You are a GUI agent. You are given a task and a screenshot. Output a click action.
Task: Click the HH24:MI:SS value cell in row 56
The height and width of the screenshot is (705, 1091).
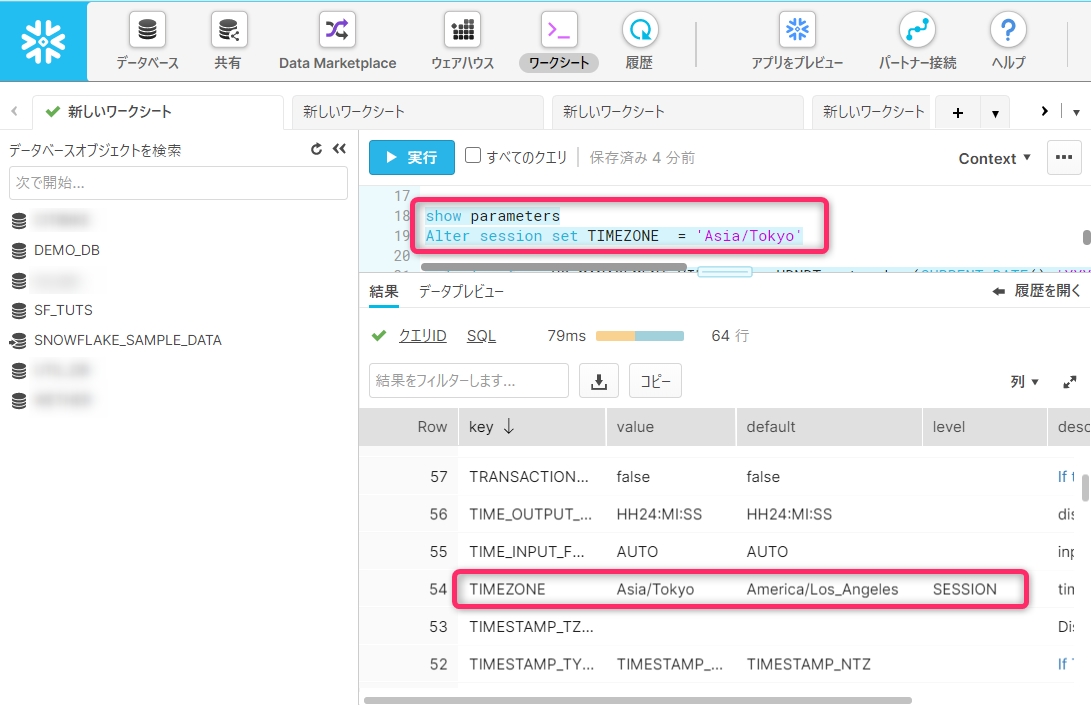[x=659, y=514]
